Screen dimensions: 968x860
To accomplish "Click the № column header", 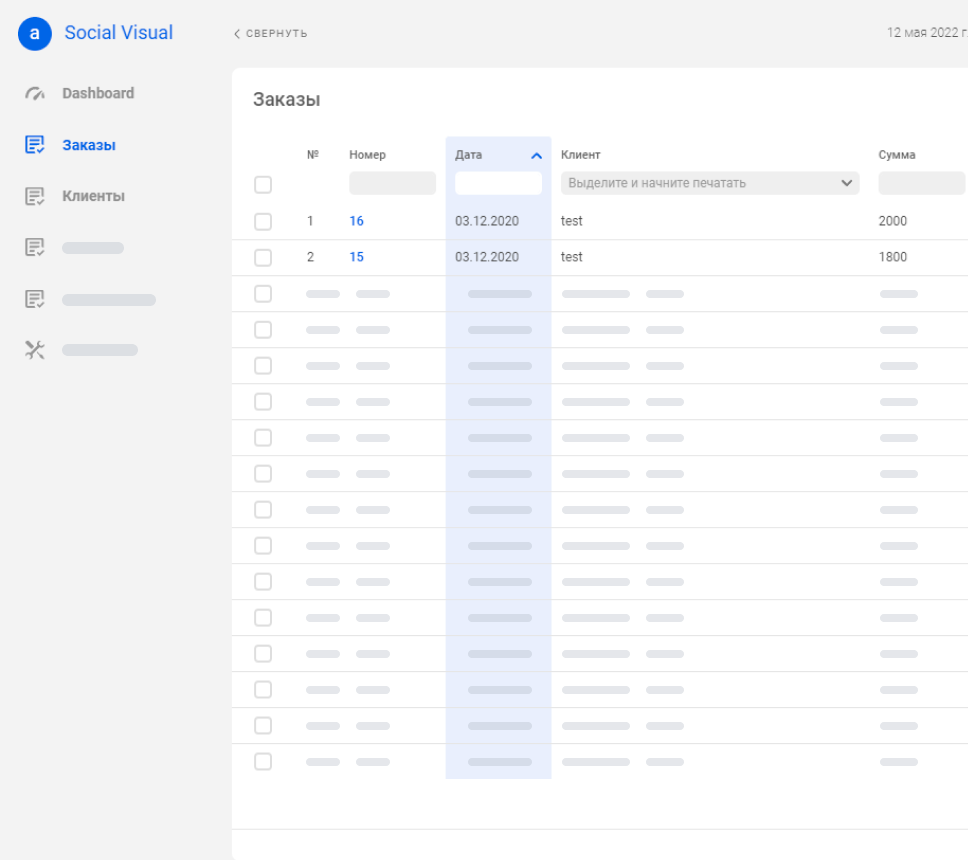I will click(x=312, y=154).
